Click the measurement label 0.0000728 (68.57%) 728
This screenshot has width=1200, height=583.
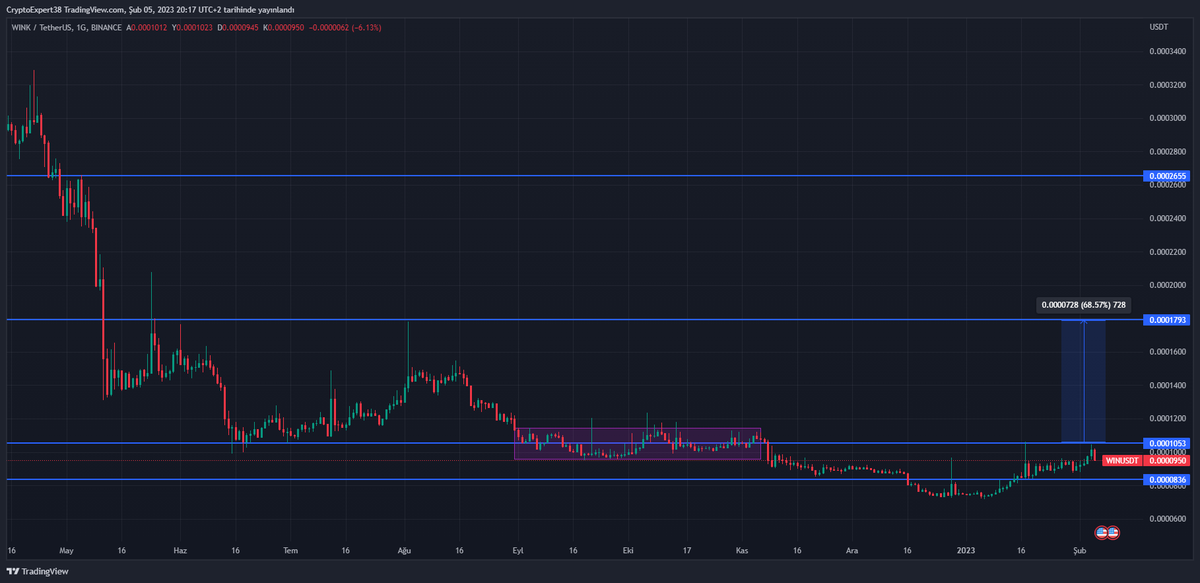[1084, 304]
